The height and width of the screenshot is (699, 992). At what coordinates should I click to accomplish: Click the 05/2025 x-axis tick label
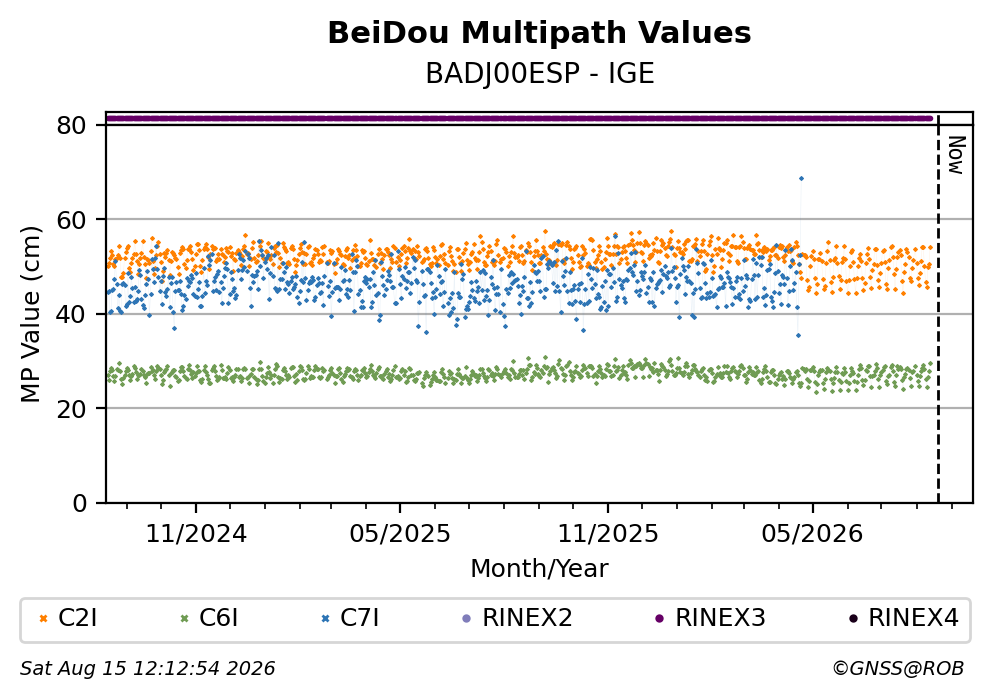(400, 534)
